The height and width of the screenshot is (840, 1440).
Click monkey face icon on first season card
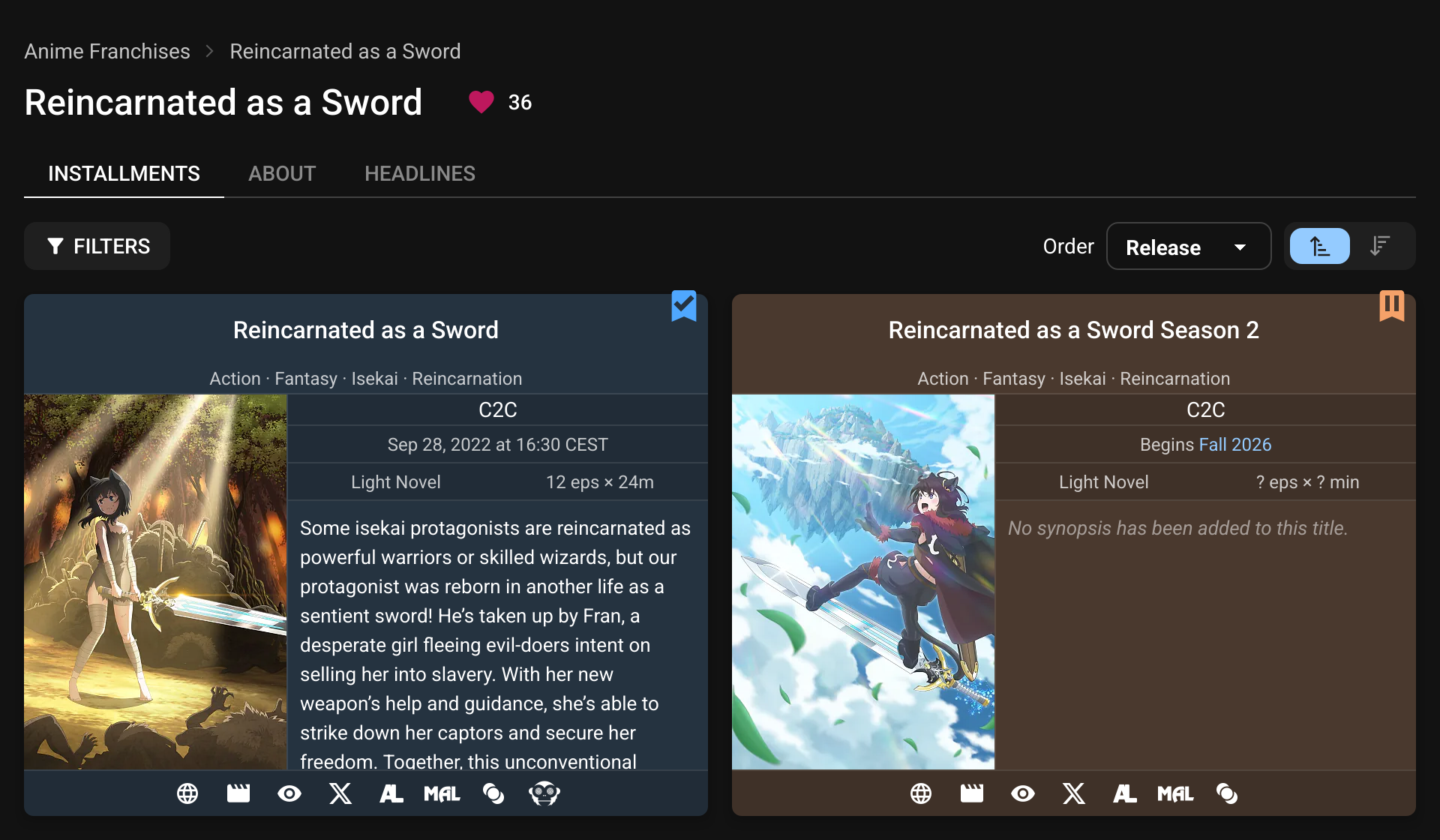tap(544, 793)
